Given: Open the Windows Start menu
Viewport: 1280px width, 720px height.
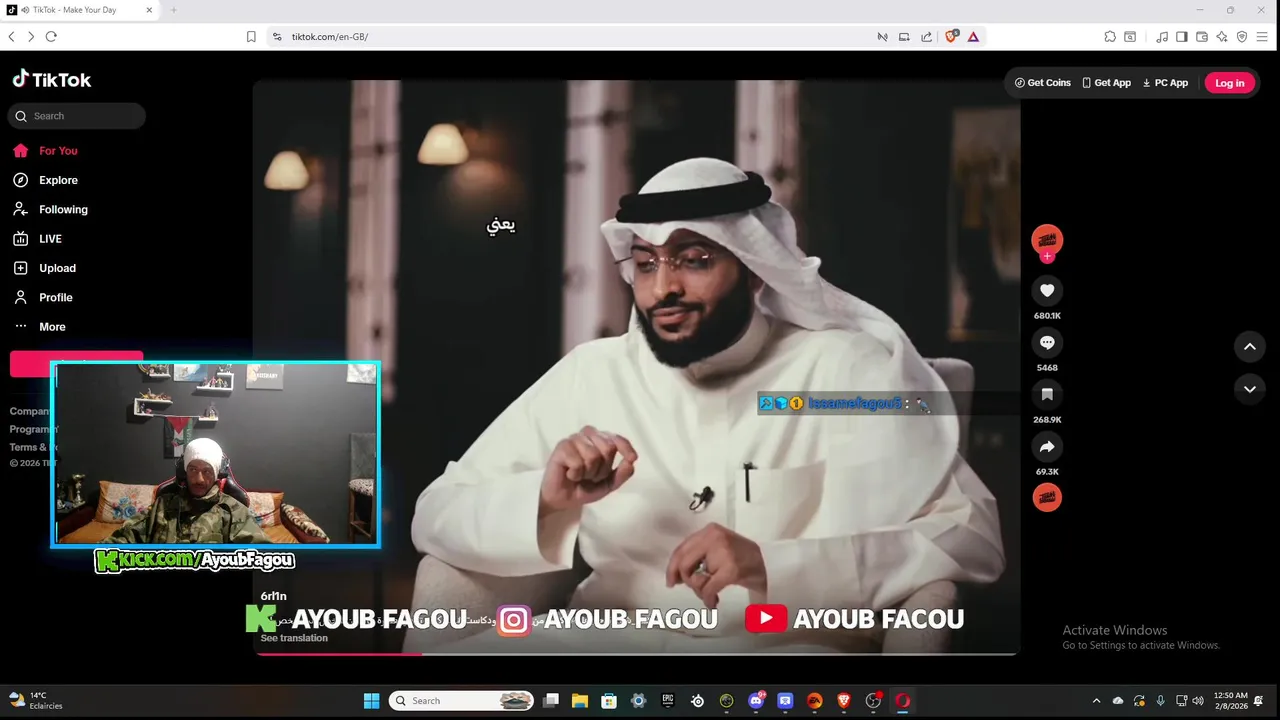Looking at the screenshot, I should tap(371, 701).
